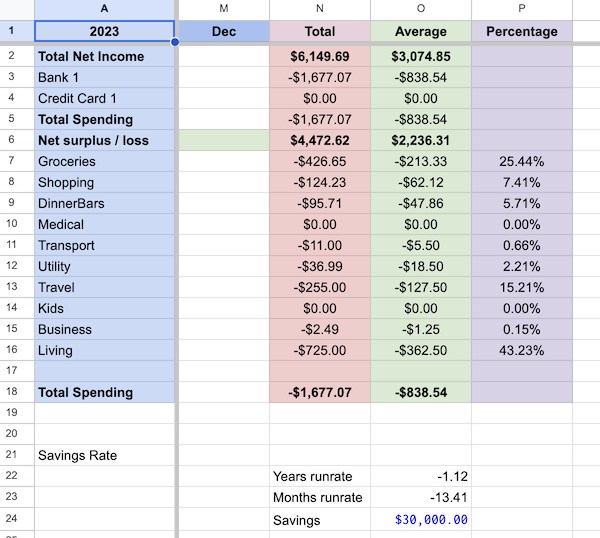Click the Percentage header cell

[x=522, y=31]
